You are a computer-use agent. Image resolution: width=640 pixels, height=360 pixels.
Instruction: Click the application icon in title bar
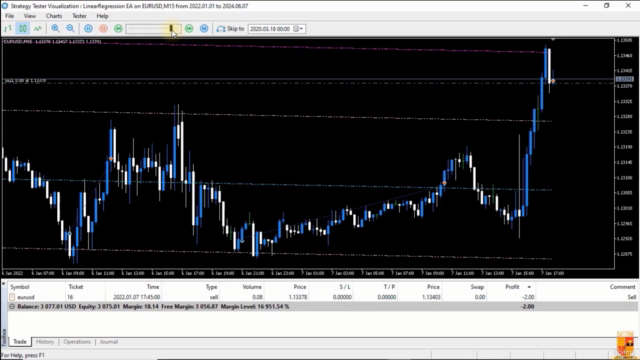(5, 6)
